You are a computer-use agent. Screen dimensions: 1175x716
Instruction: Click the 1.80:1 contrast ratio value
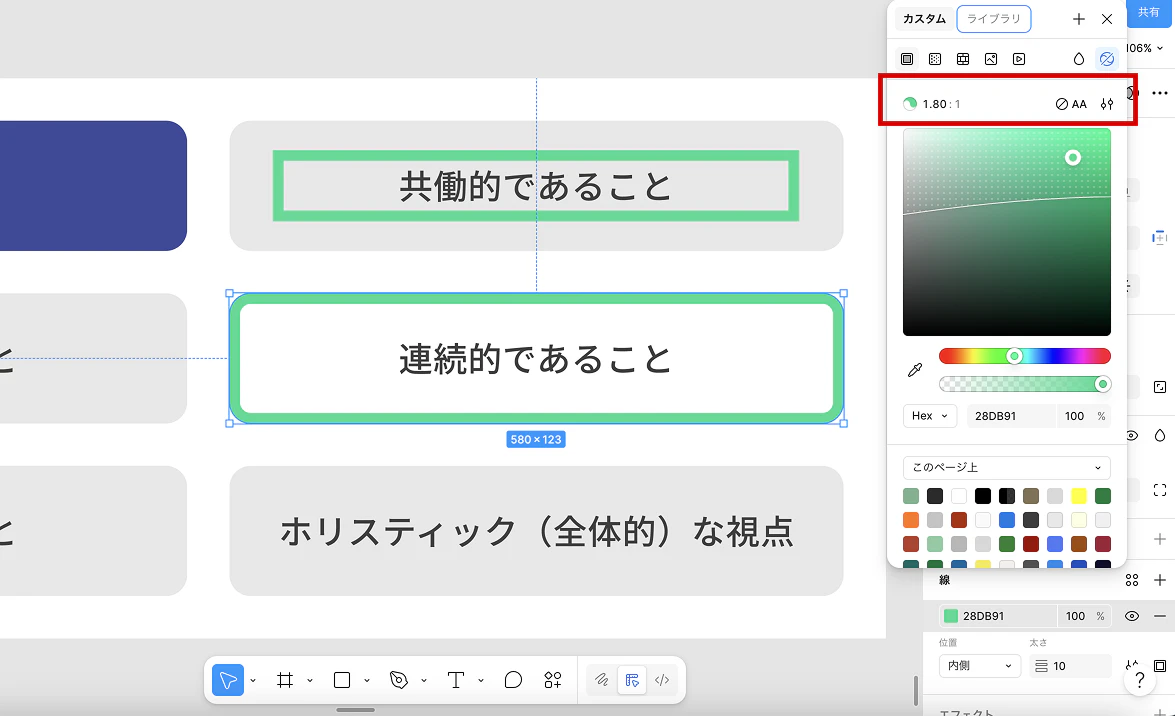point(941,104)
